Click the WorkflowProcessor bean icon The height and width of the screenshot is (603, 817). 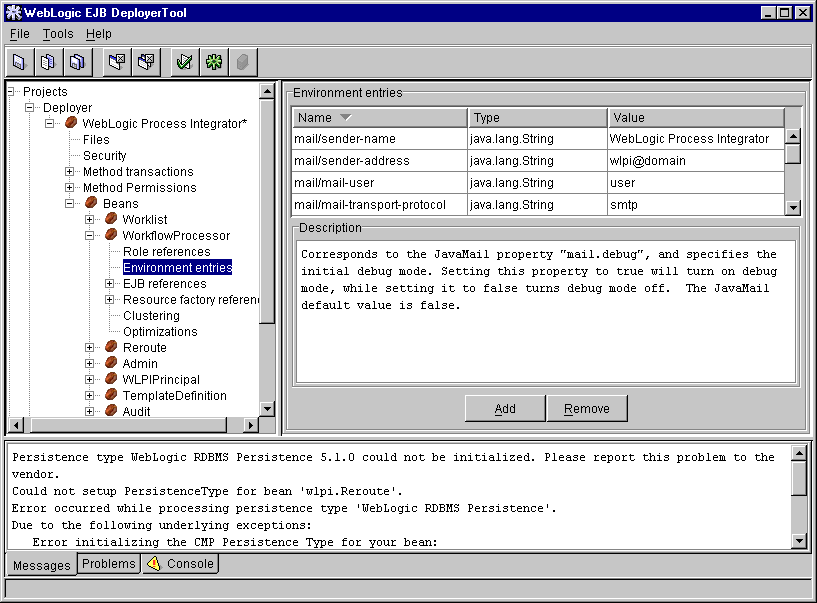point(110,235)
